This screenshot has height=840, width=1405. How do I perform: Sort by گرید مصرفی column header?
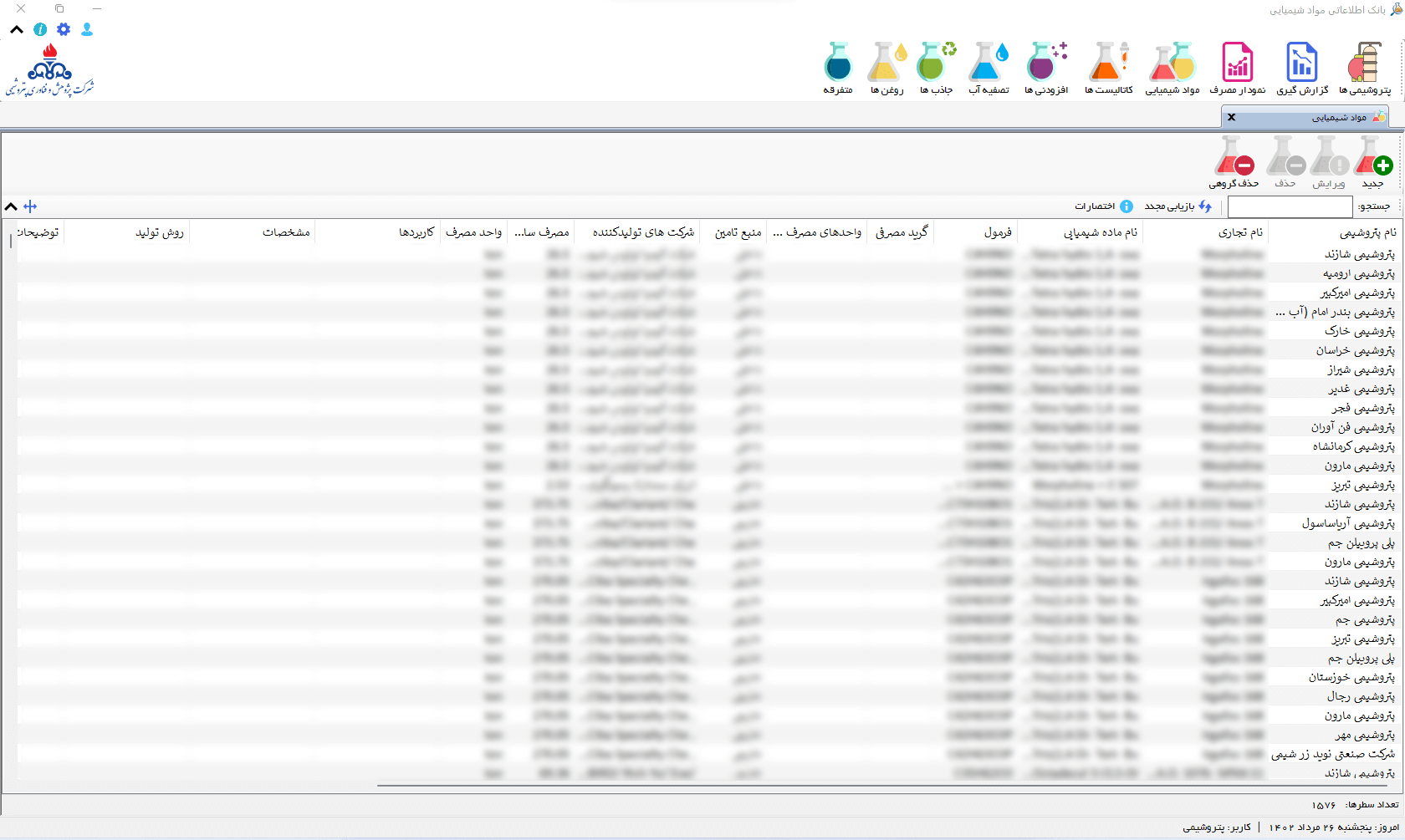click(x=900, y=232)
